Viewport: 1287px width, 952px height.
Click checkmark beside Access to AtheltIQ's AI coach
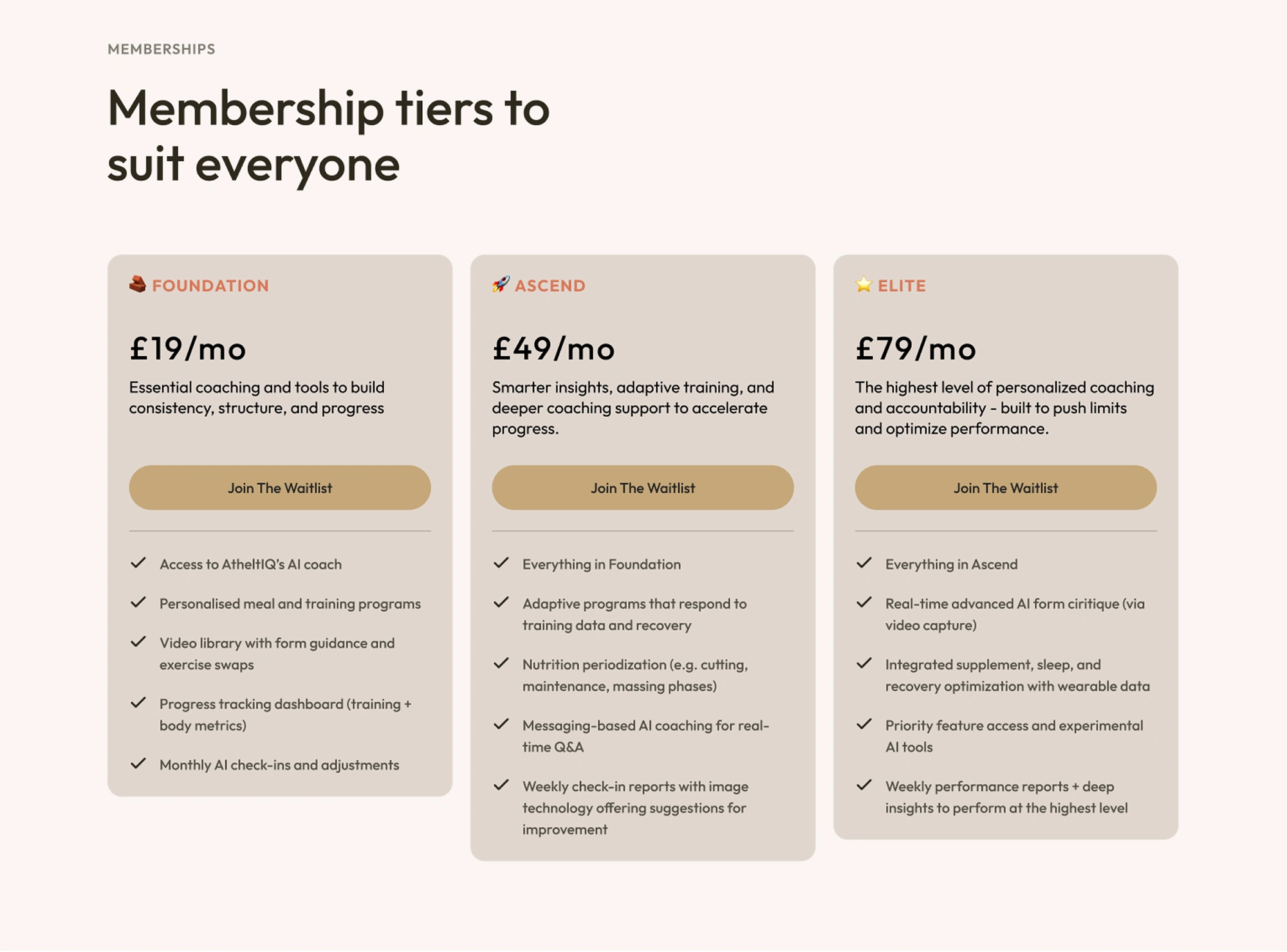[x=138, y=563]
